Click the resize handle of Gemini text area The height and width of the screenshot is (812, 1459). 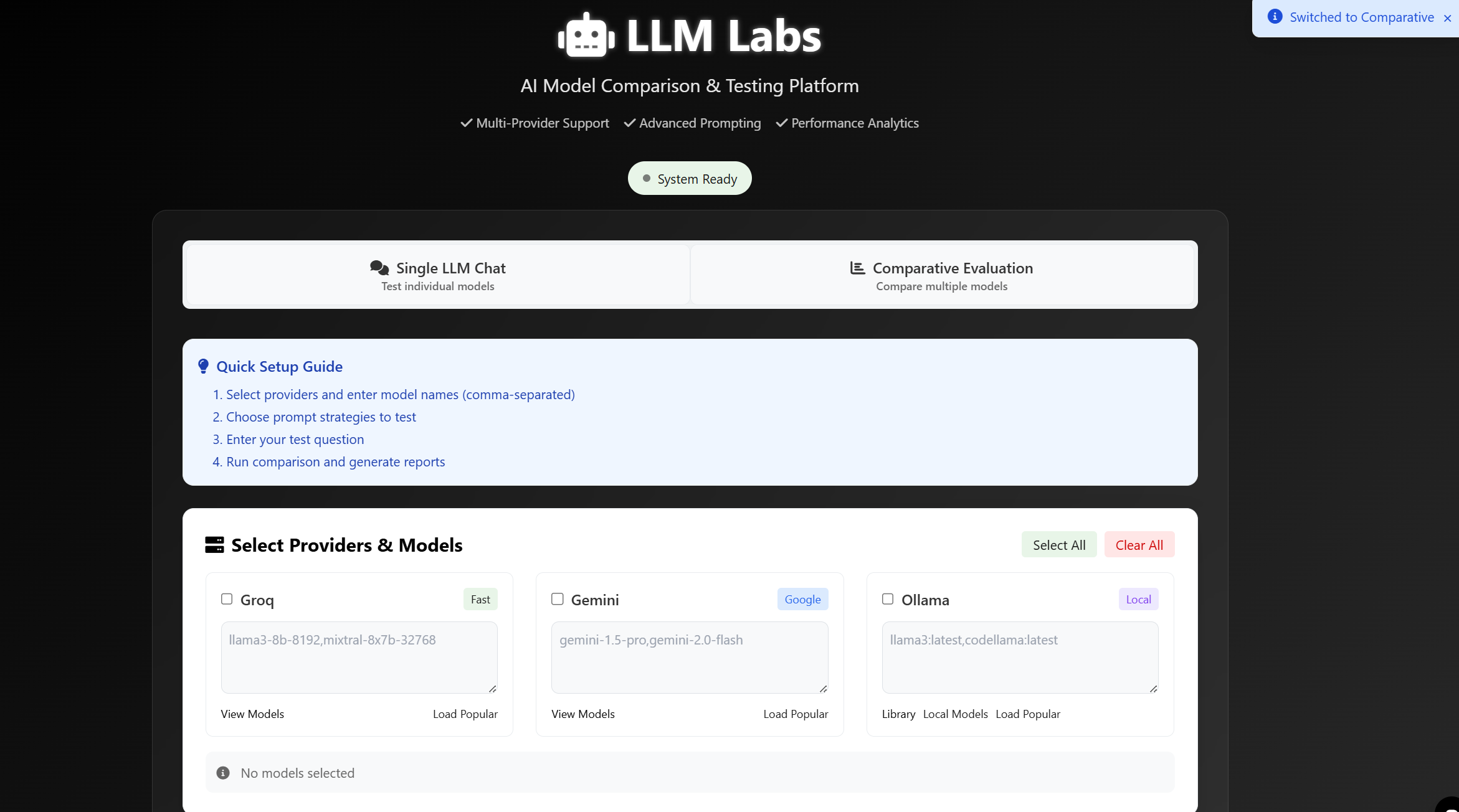[824, 689]
